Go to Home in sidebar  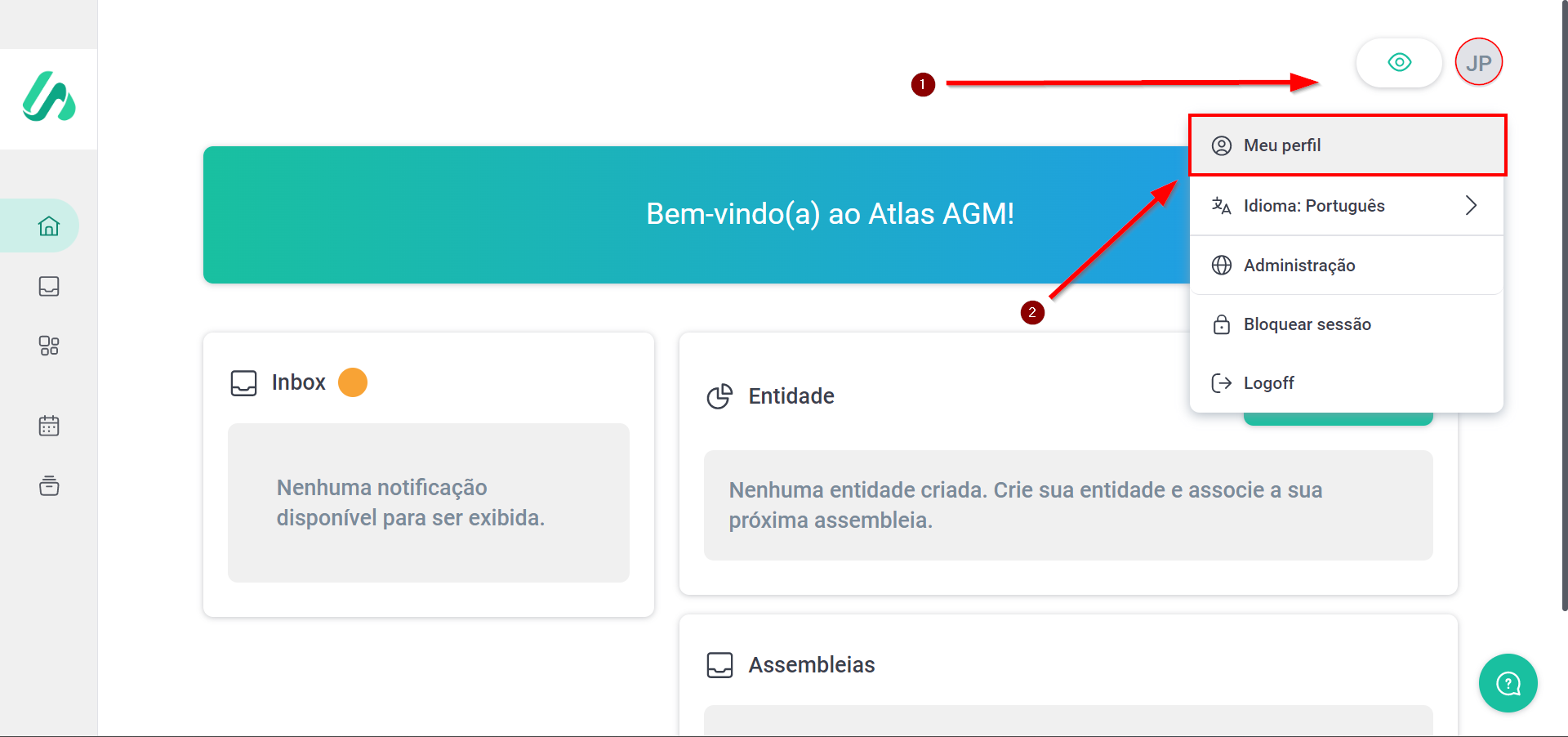tap(49, 226)
